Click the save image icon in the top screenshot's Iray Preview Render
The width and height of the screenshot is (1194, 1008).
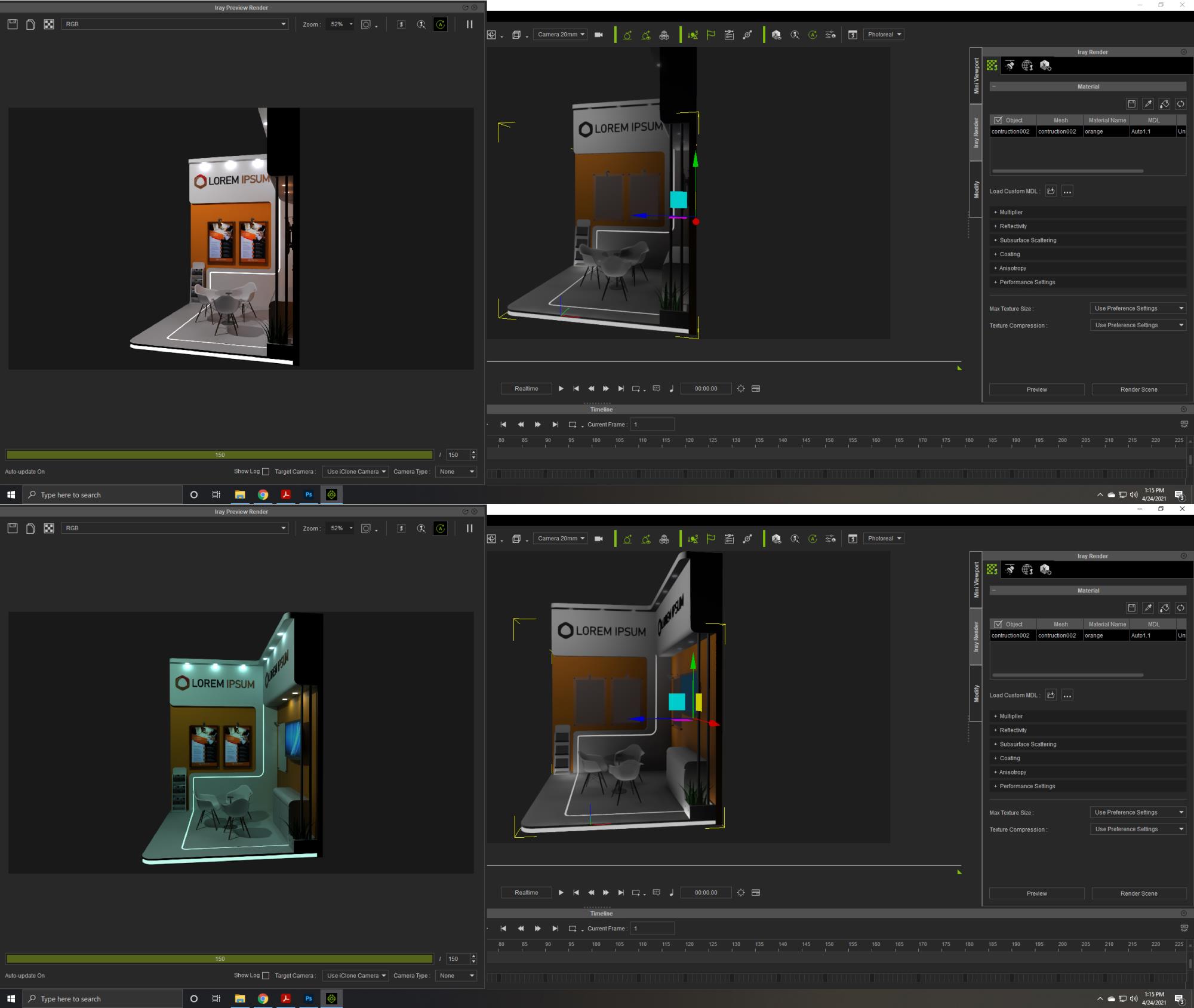tap(13, 24)
